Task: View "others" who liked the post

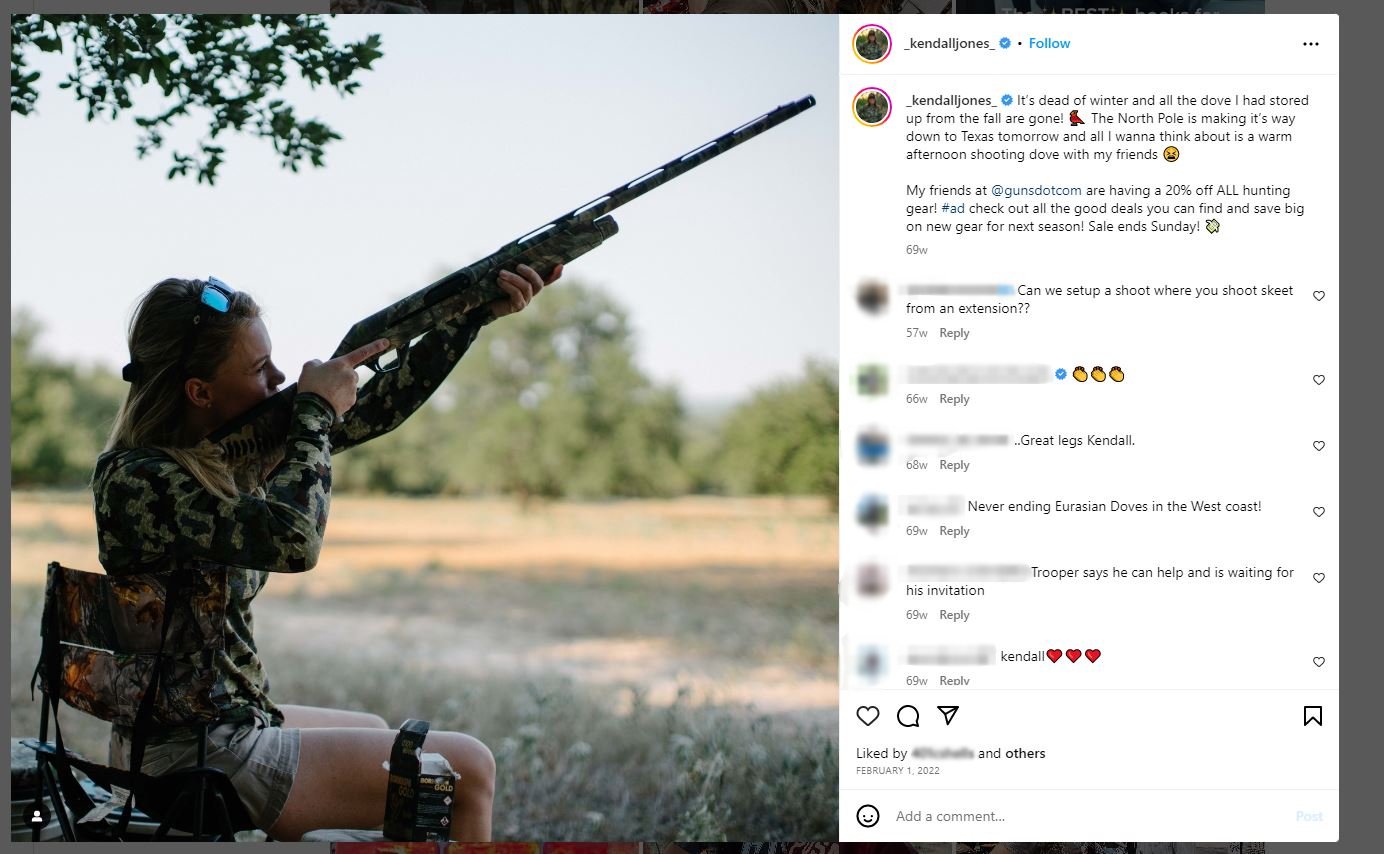Action: pos(1025,753)
